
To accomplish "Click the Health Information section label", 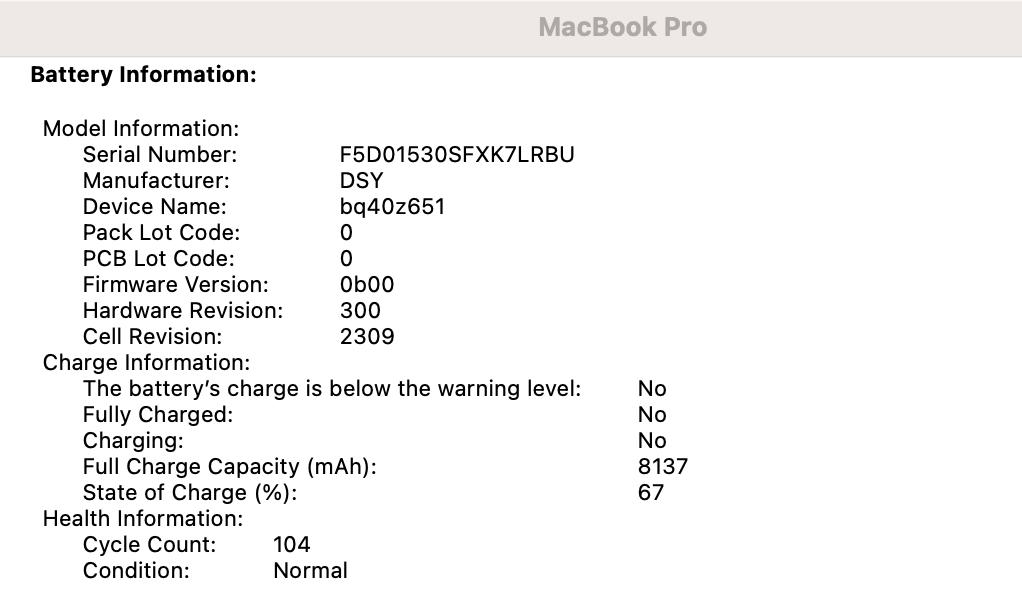I will point(142,519).
